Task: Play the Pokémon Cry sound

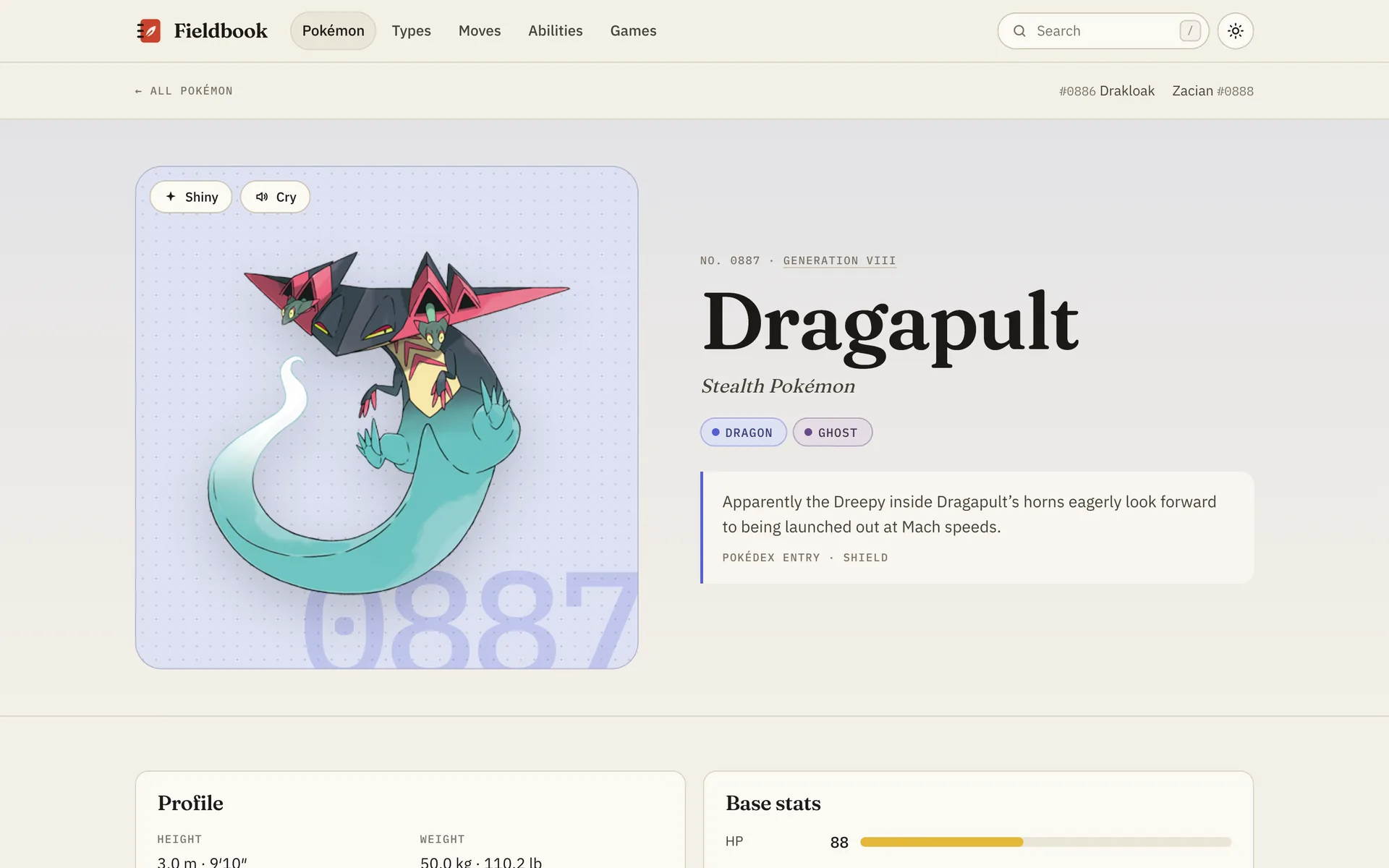Action: 275,197
